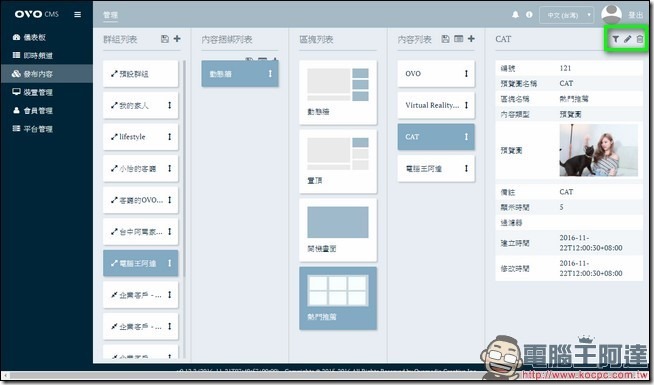The height and width of the screenshot is (385, 654).
Task: Click the pencil edit icon for CAT
Action: (627, 39)
